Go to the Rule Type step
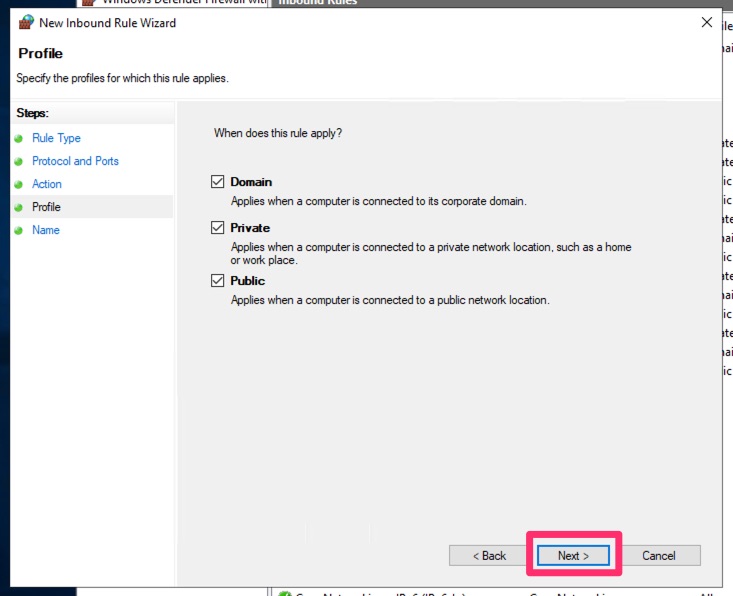 [56, 138]
